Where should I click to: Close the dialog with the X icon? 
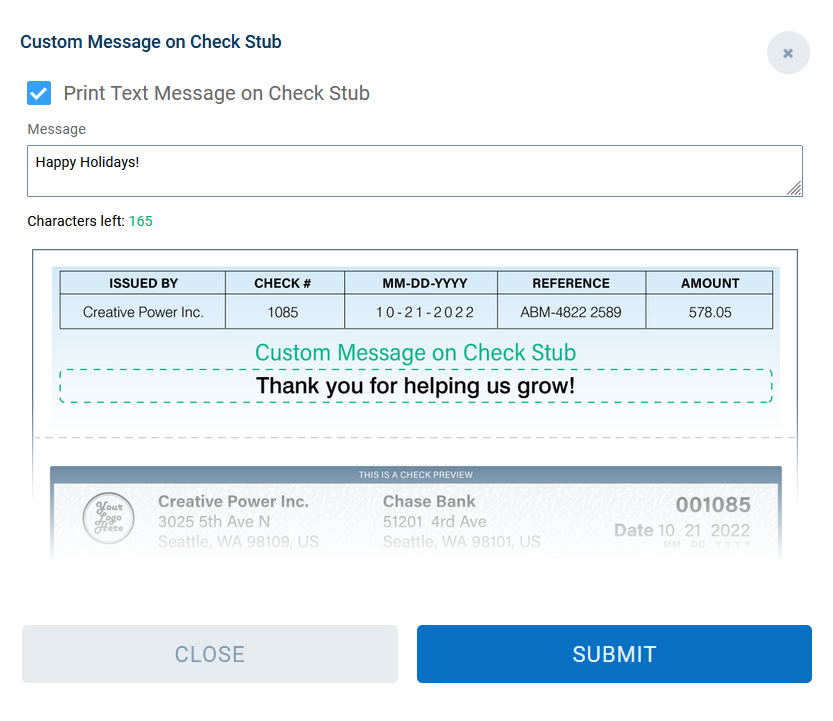[x=788, y=53]
